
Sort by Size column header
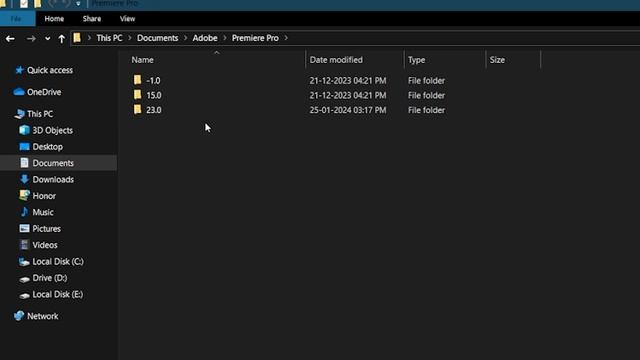coord(497,60)
